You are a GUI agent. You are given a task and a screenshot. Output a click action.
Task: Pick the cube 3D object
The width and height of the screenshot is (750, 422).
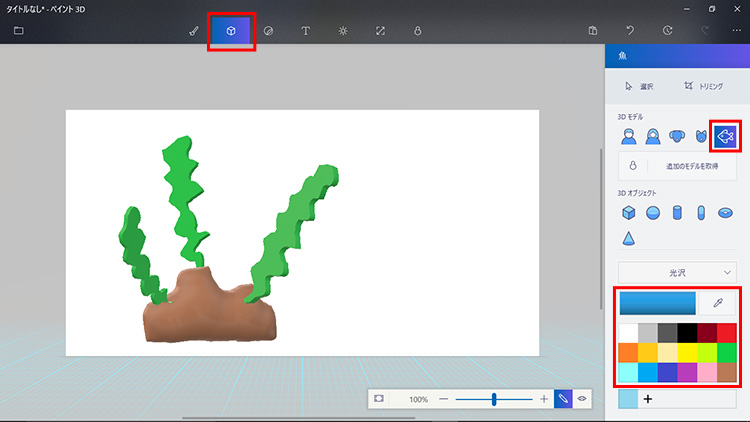pyautogui.click(x=629, y=212)
